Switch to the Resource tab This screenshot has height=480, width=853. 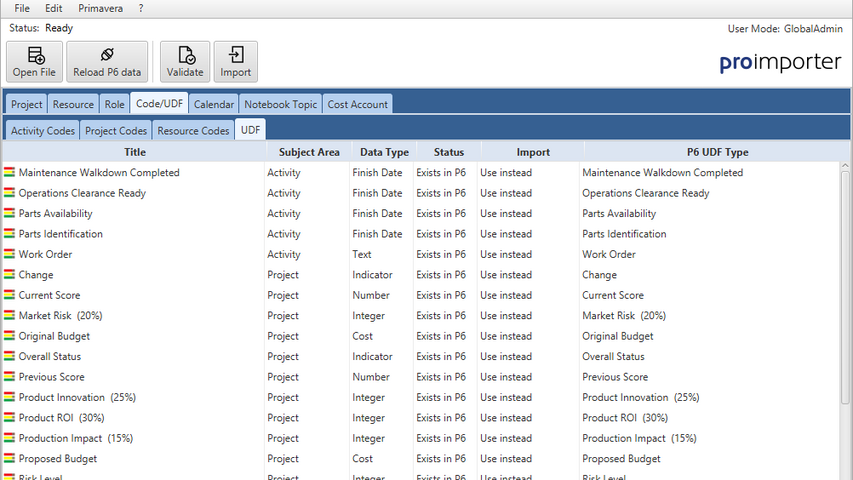[x=73, y=104]
